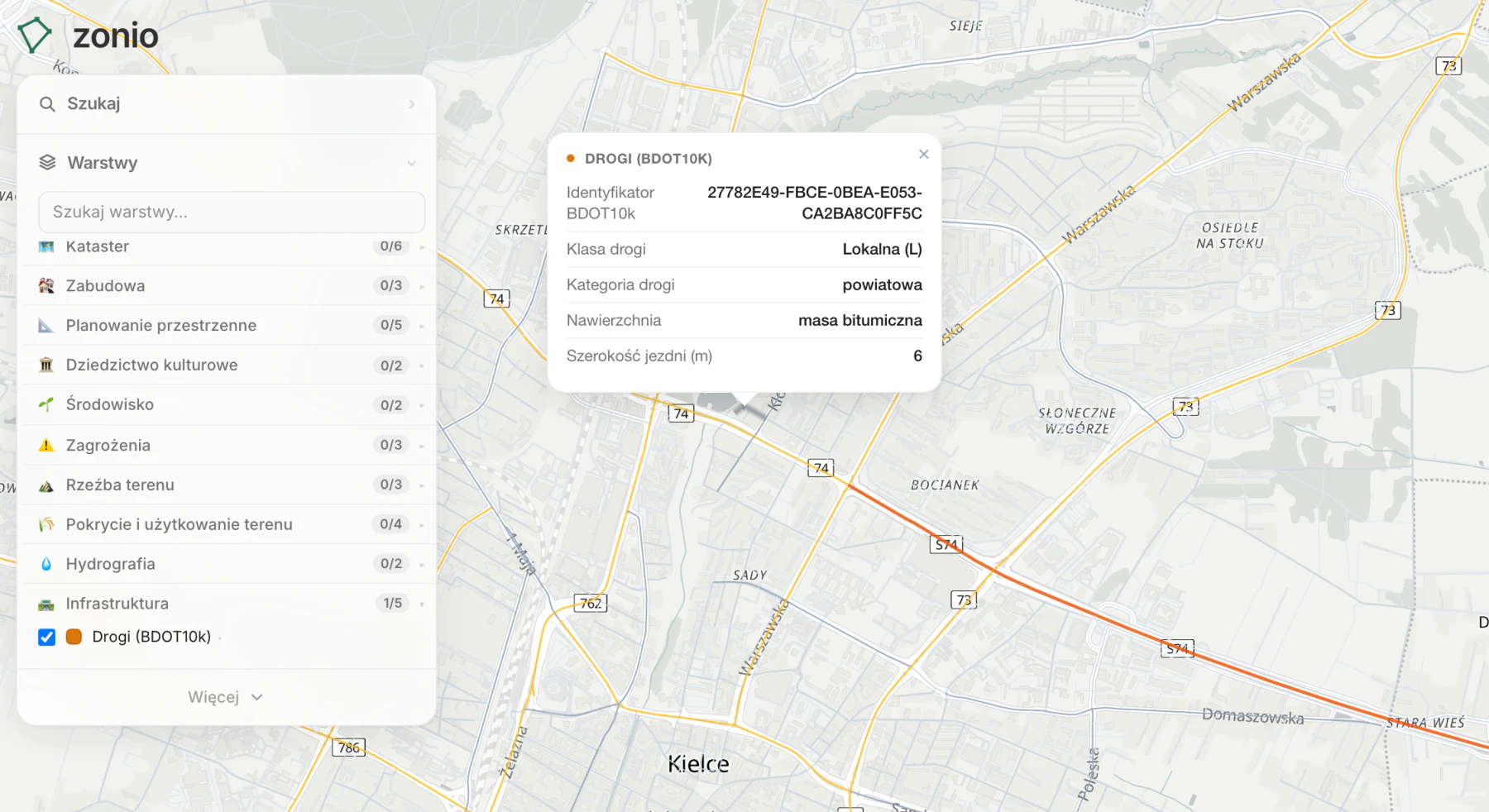Click the Rzeźba terenu mountain icon
This screenshot has height=812, width=1489.
point(46,485)
